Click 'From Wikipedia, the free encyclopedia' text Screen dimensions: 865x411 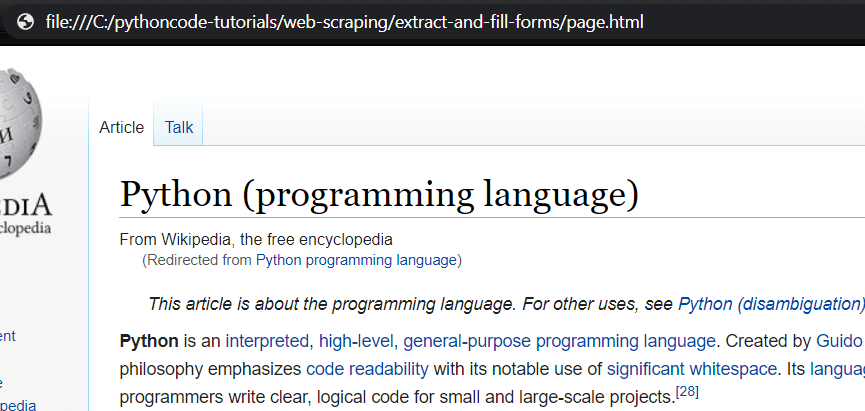tap(256, 240)
